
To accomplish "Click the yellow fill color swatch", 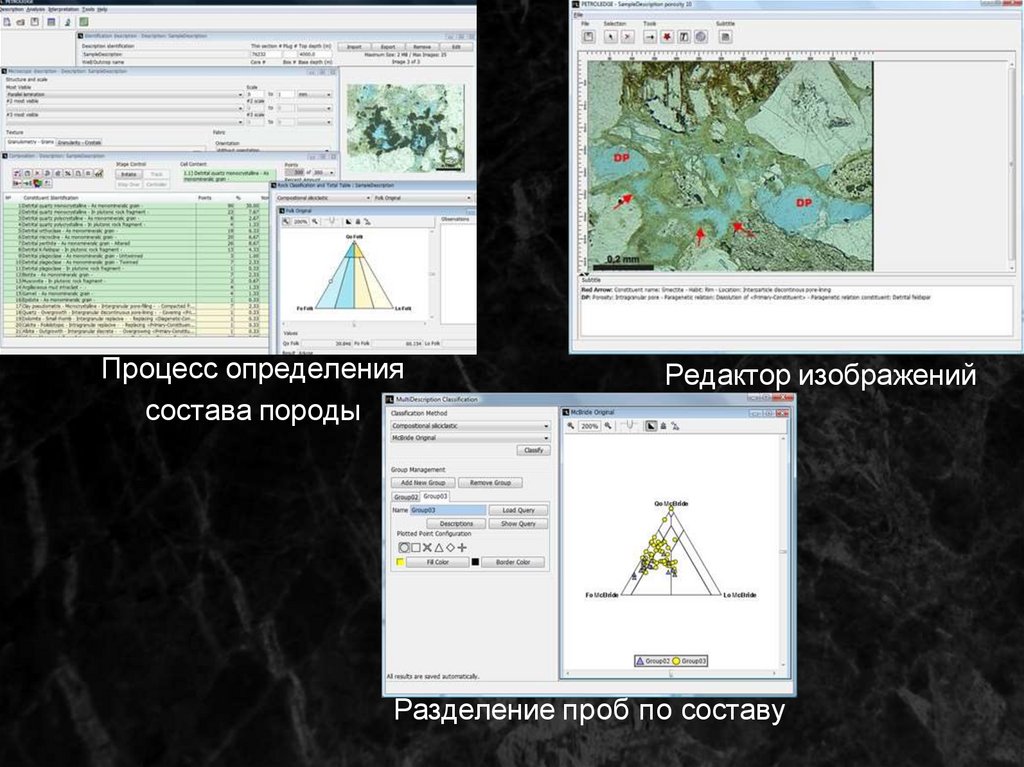I will 400,563.
